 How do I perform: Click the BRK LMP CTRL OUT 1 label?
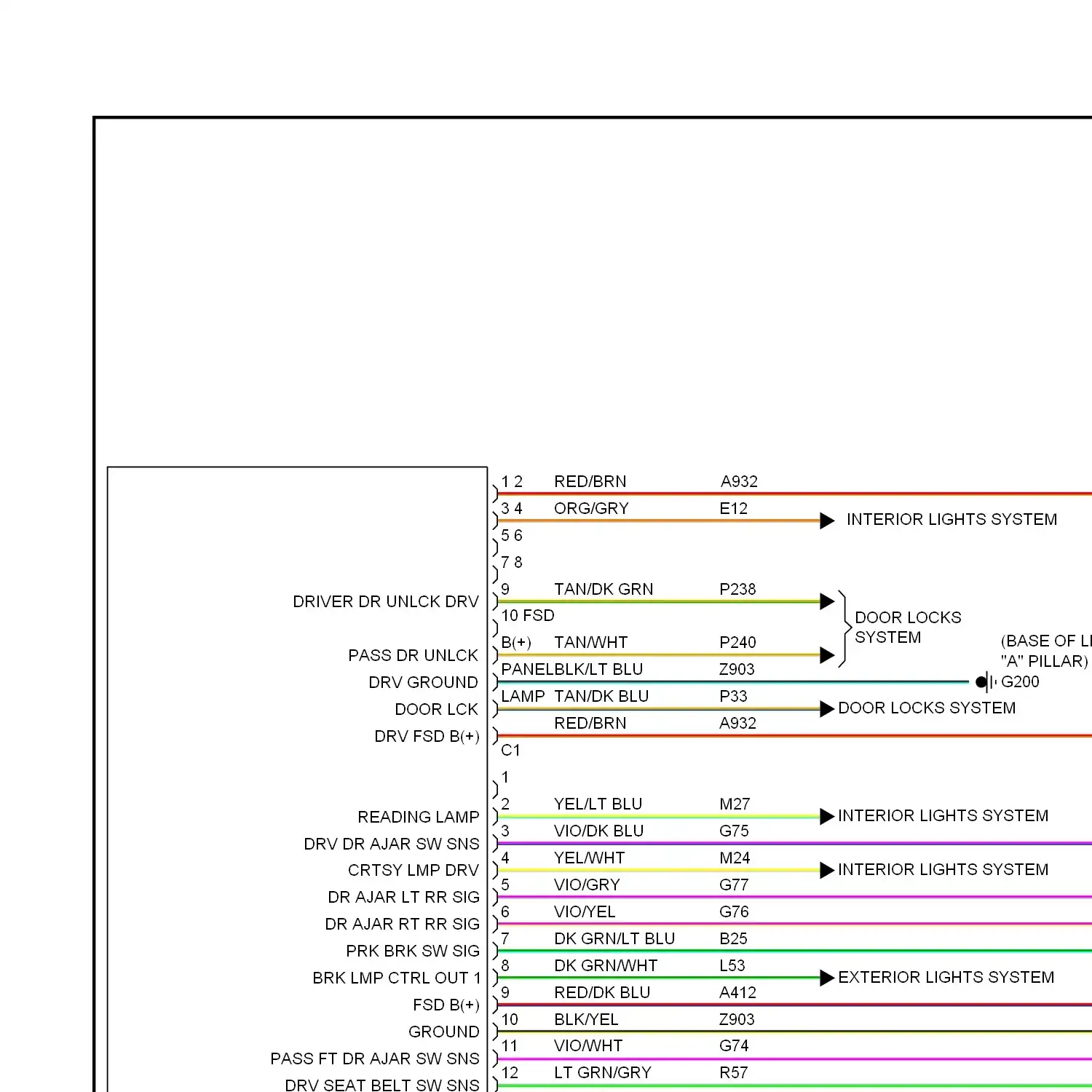[397, 978]
